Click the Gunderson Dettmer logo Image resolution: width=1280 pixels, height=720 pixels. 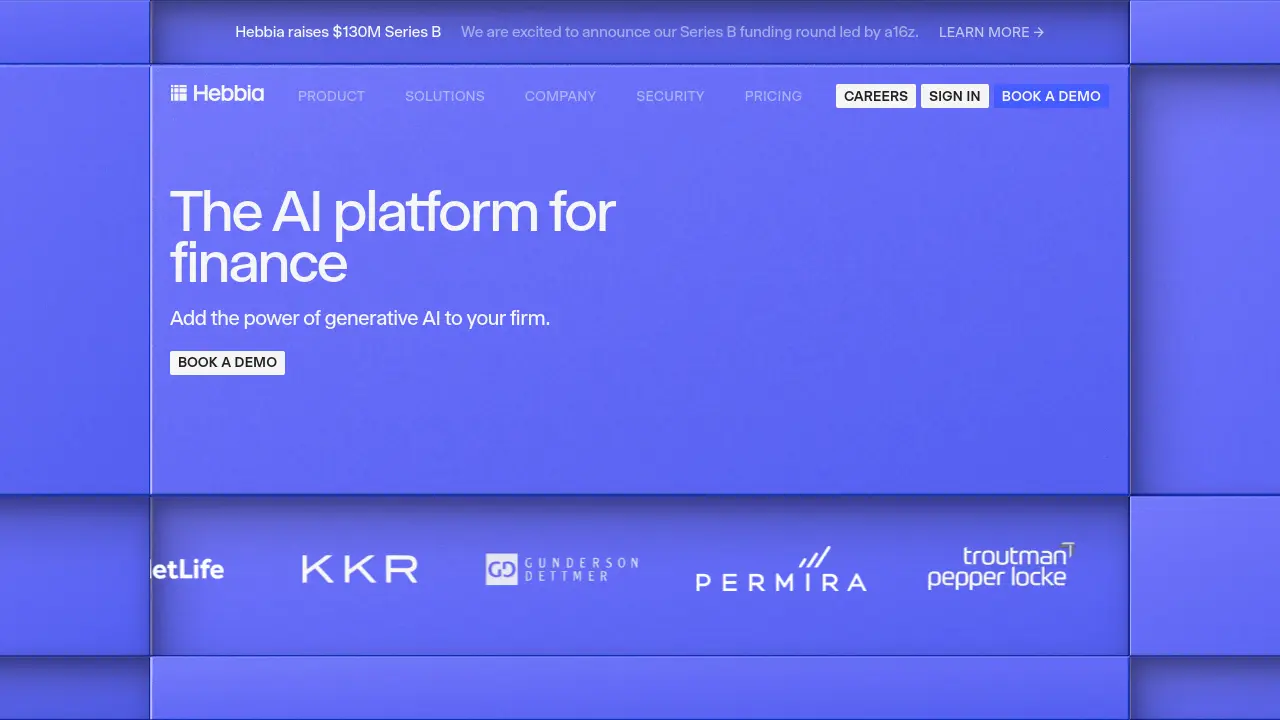[562, 569]
